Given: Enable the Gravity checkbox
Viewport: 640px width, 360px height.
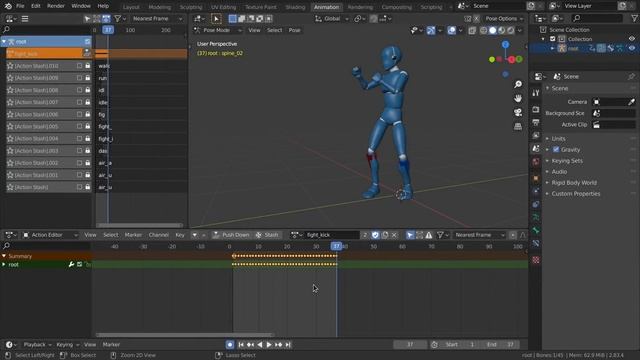Looking at the screenshot, I should (x=556, y=149).
